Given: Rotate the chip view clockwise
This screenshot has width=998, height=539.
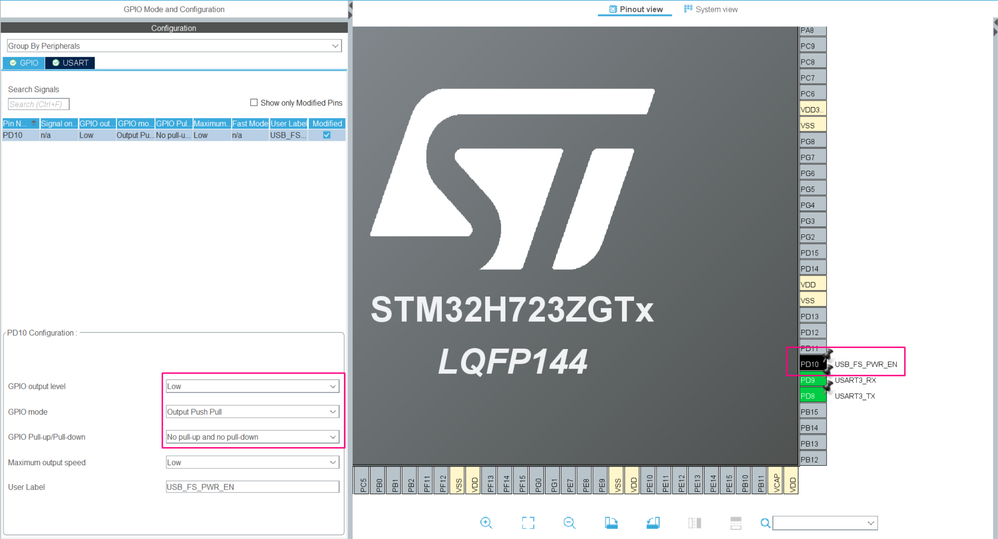Looking at the screenshot, I should click(611, 522).
